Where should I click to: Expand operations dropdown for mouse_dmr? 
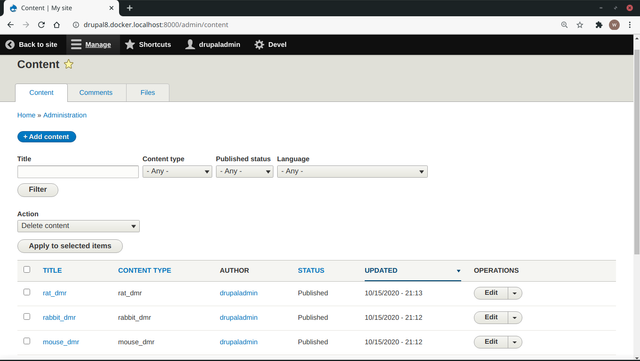[x=515, y=342]
